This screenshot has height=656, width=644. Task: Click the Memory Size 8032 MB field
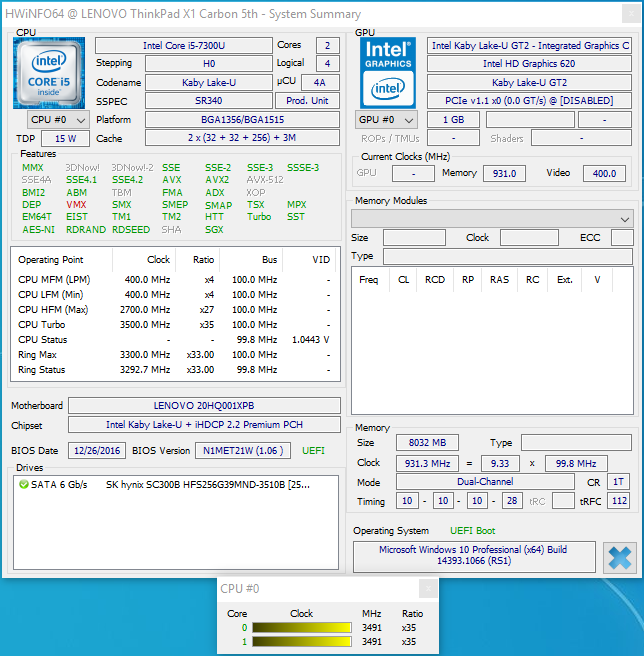coord(427,443)
